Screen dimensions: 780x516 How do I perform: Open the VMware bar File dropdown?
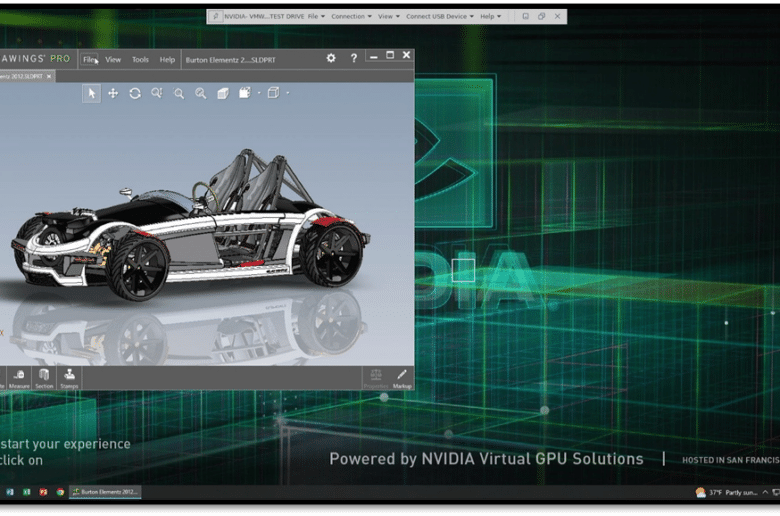coord(316,16)
